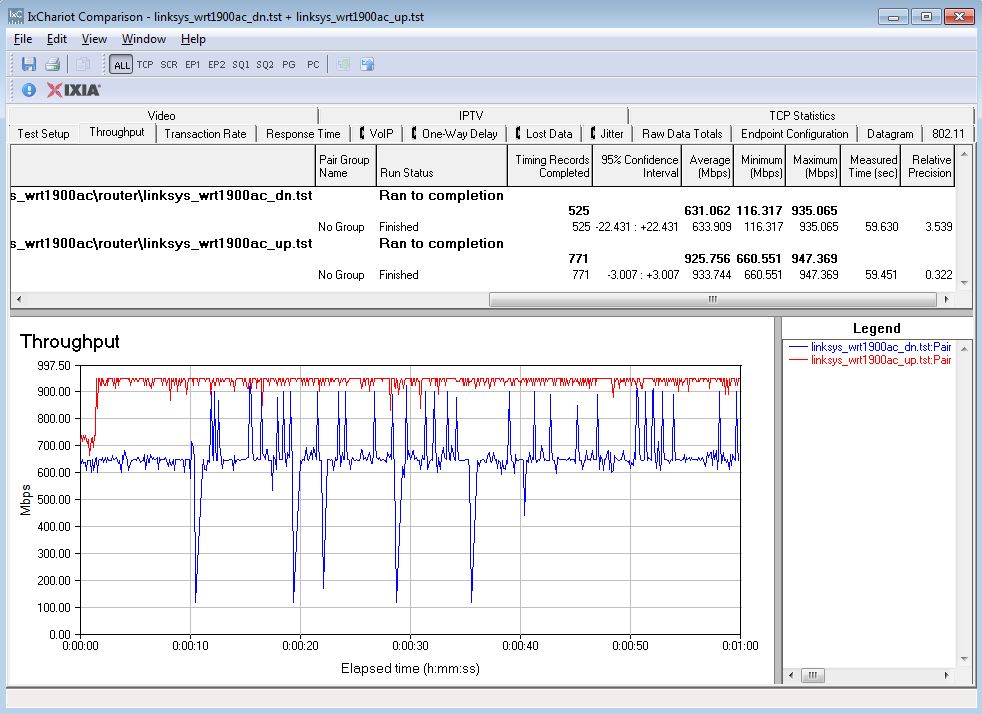
Task: Toggle the PG filter button
Action: point(289,65)
